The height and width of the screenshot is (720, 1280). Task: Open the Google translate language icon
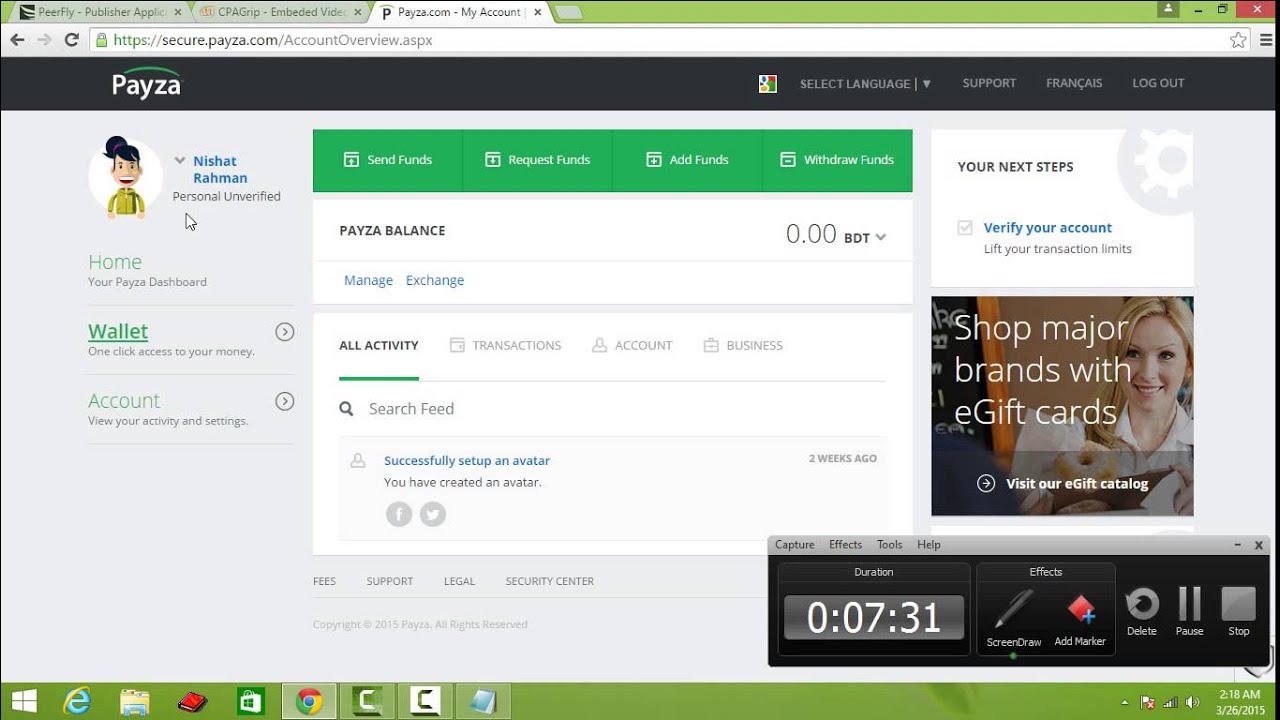(x=768, y=84)
